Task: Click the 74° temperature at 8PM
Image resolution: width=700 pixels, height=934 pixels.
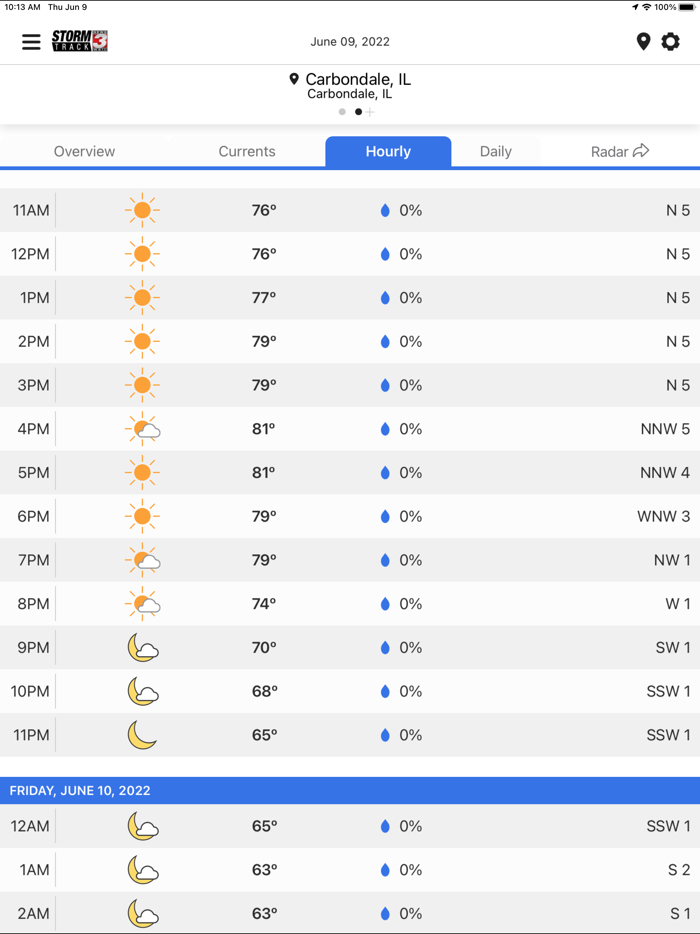Action: (x=264, y=603)
